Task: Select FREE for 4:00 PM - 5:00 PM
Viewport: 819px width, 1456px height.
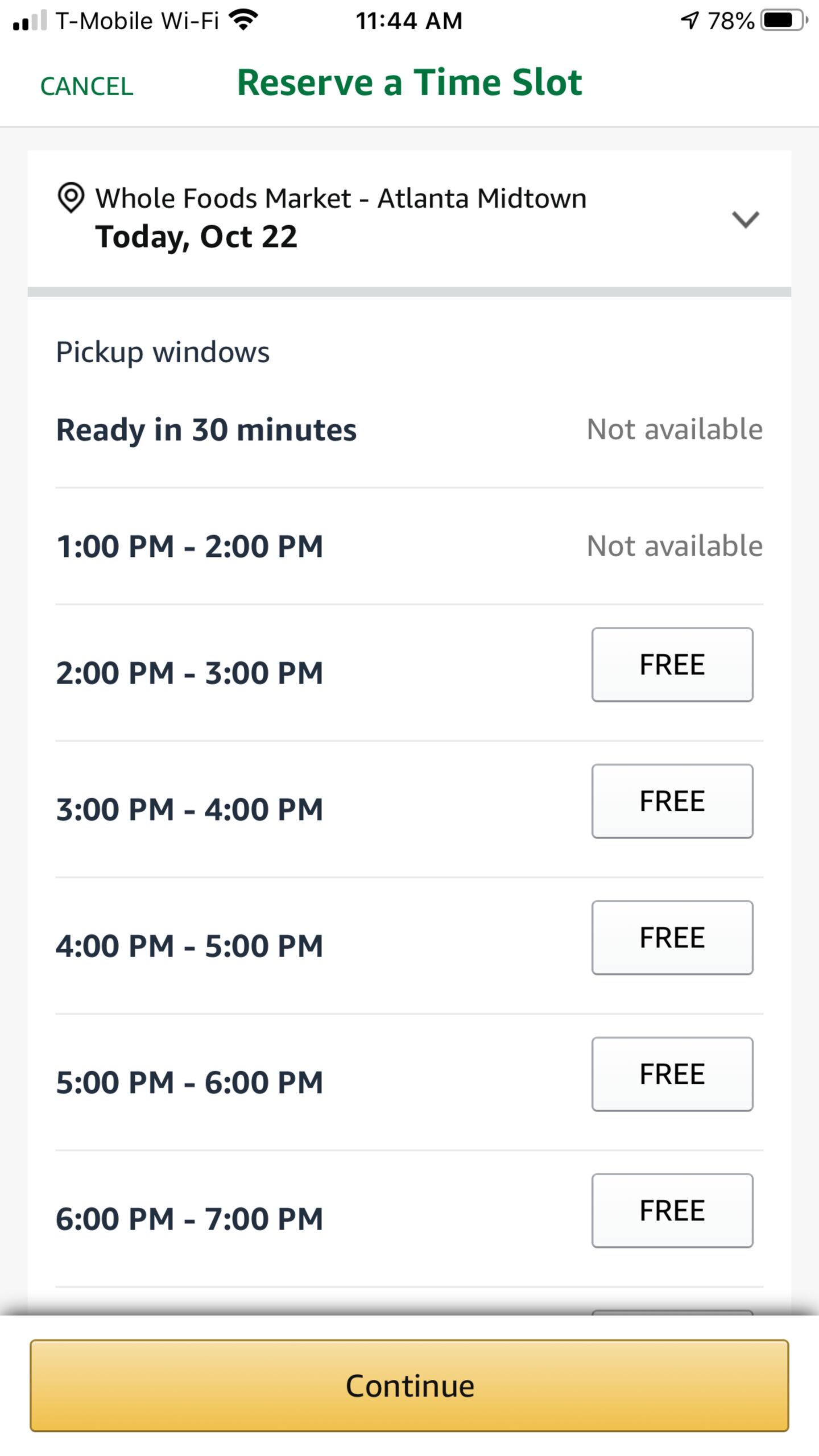Action: (x=672, y=937)
